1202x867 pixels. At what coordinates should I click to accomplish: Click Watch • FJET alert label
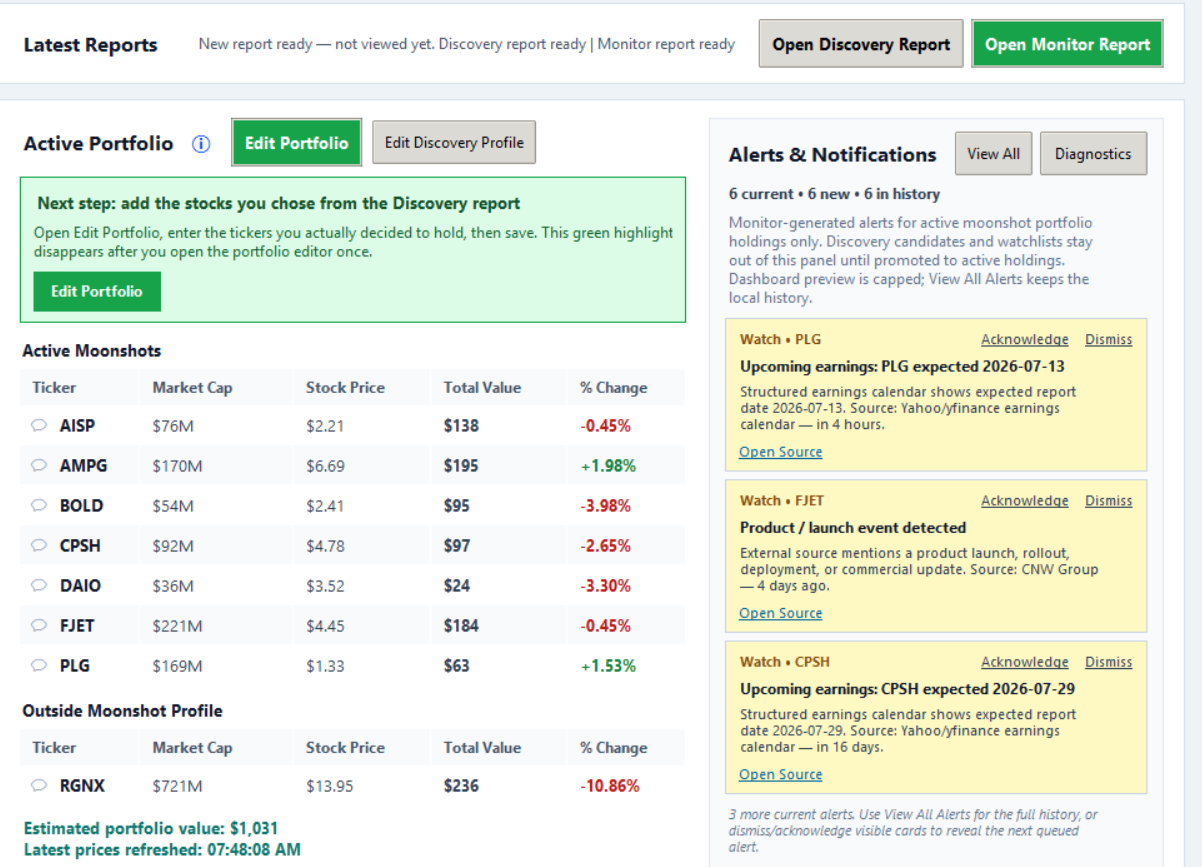(x=782, y=501)
